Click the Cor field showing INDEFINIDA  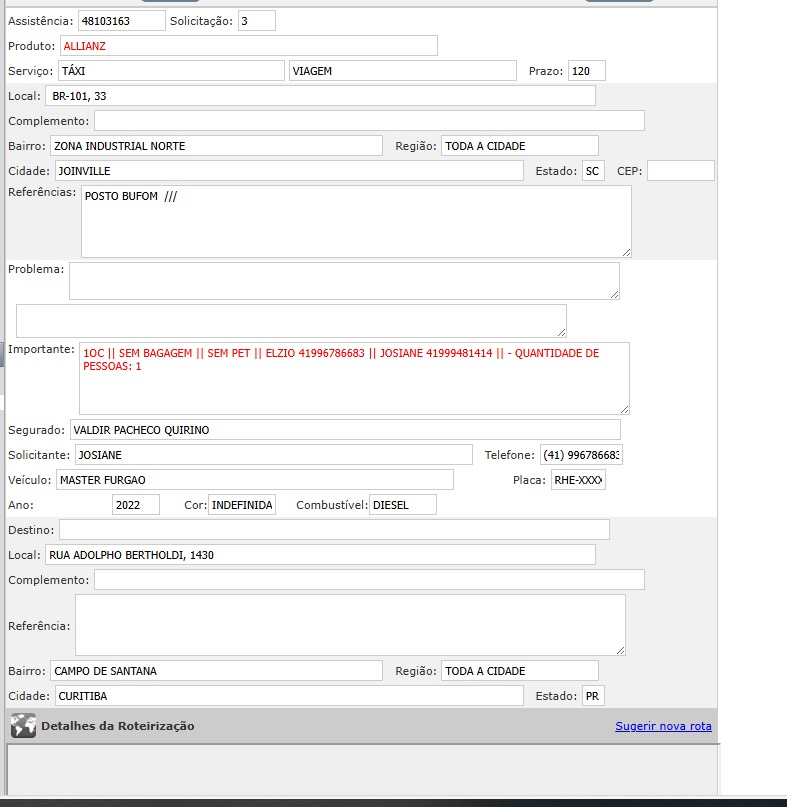point(242,505)
